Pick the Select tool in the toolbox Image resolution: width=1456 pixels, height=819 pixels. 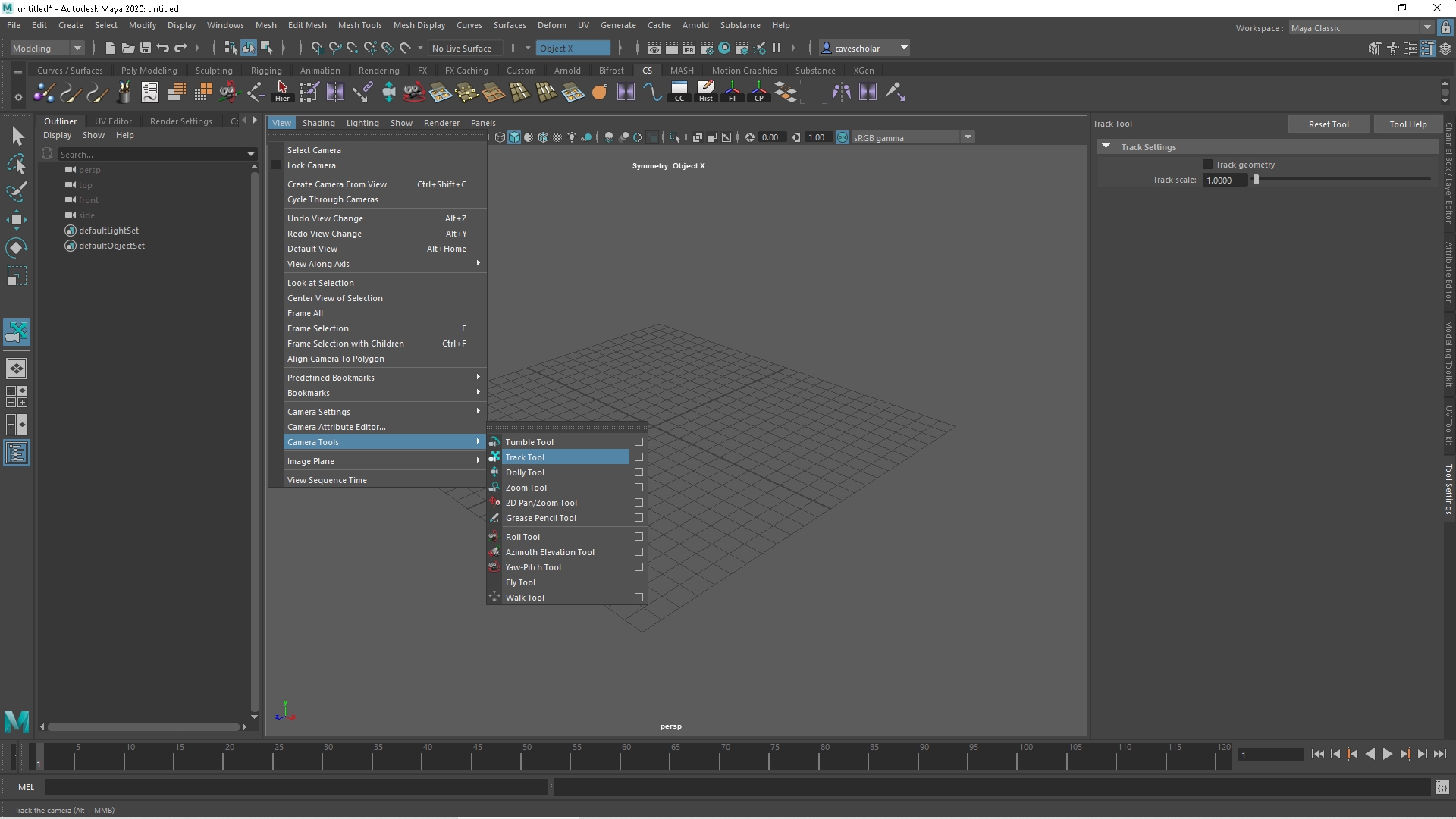[17, 136]
